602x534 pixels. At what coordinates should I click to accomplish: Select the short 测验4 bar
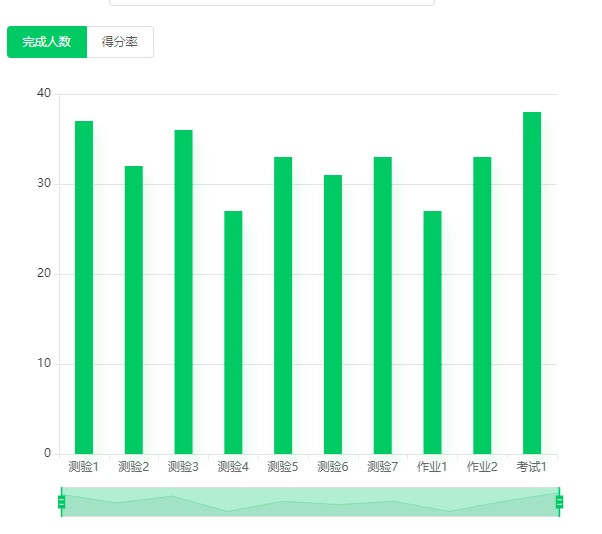pyautogui.click(x=233, y=332)
